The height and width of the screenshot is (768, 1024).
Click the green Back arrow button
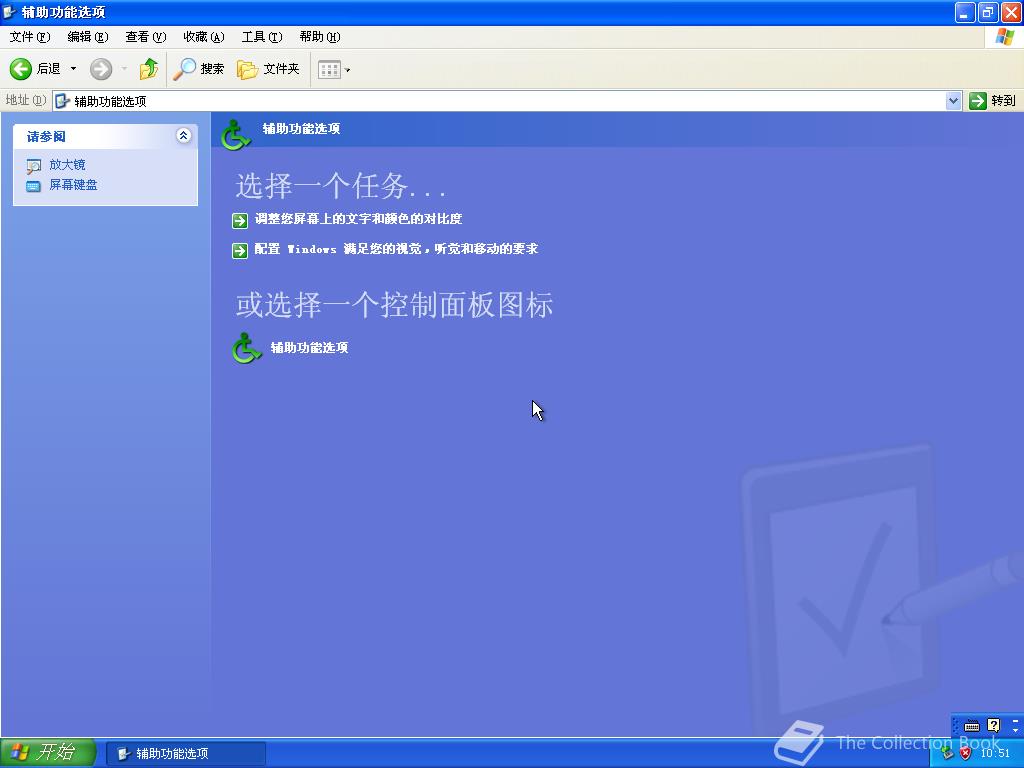pyautogui.click(x=20, y=69)
